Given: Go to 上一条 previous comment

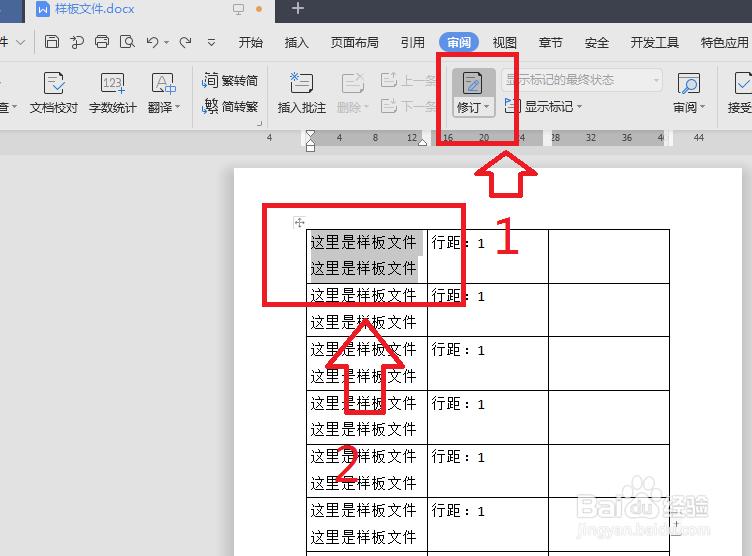Looking at the screenshot, I should coord(408,80).
